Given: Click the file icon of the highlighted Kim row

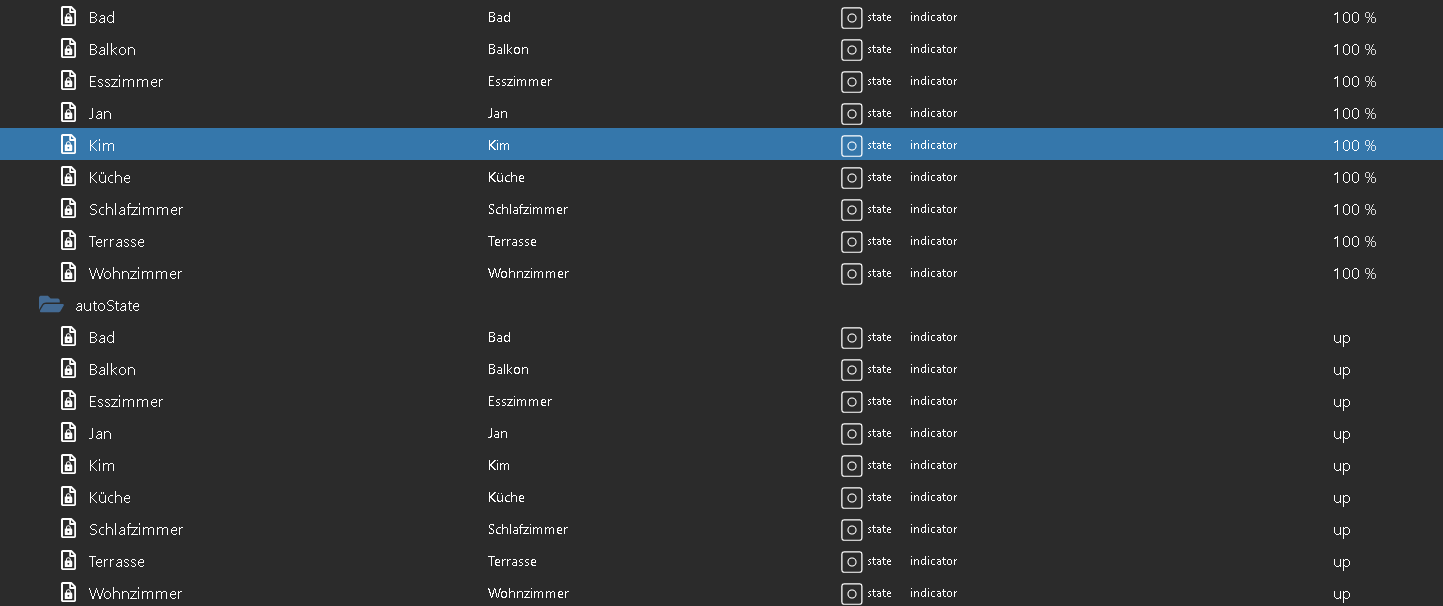Looking at the screenshot, I should coord(68,145).
